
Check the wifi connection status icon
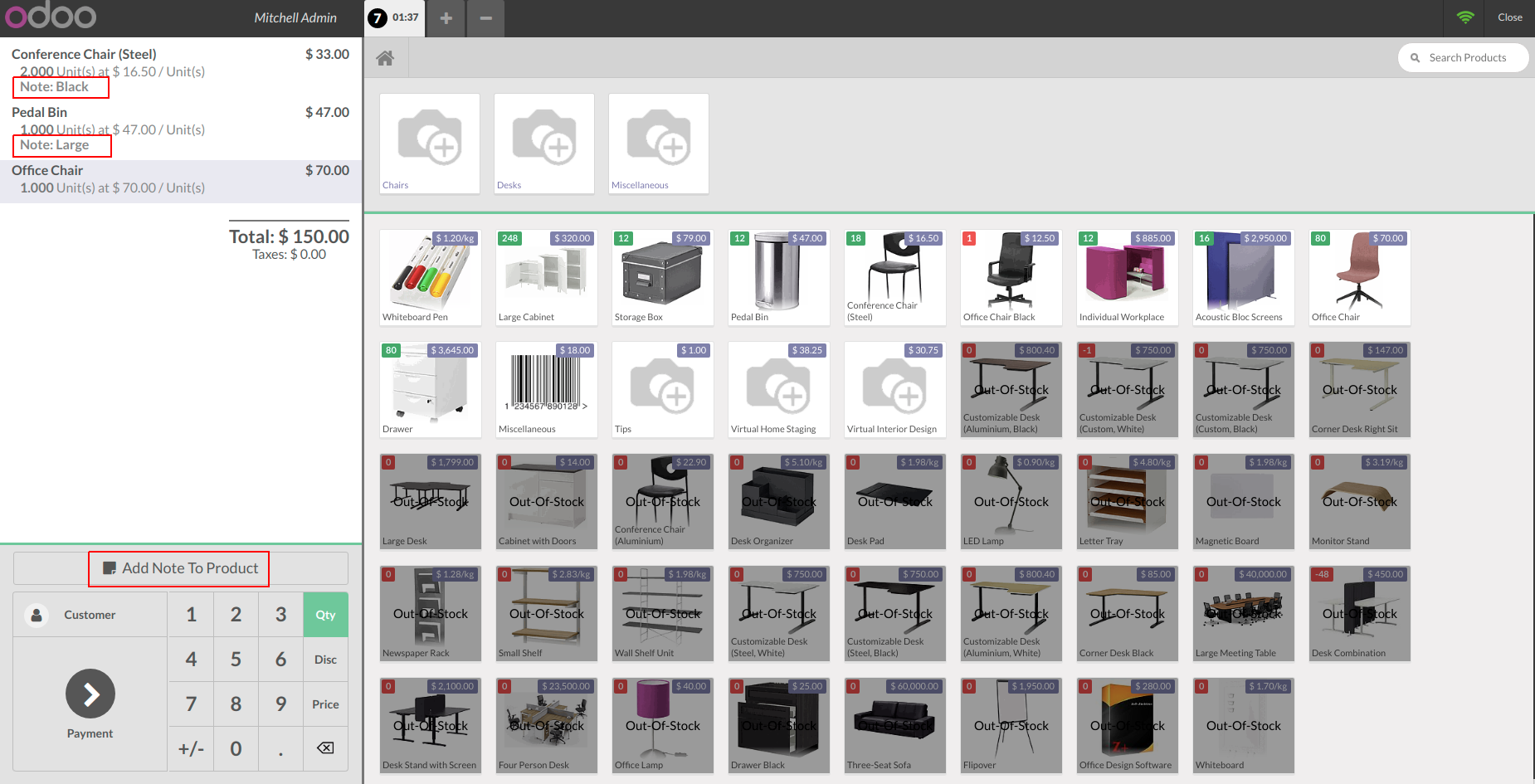click(1465, 17)
